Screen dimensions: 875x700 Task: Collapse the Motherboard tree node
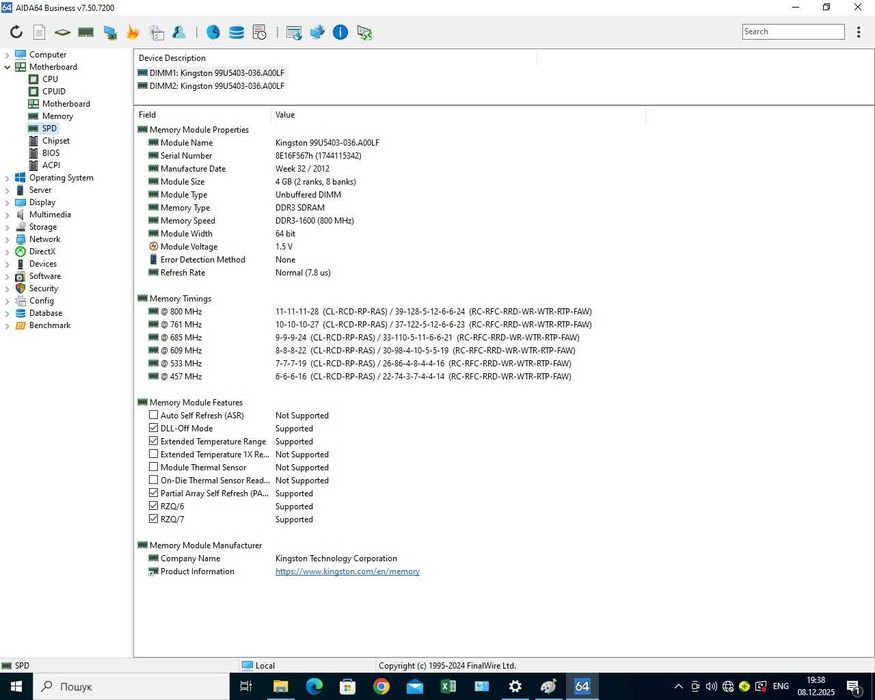click(7, 67)
